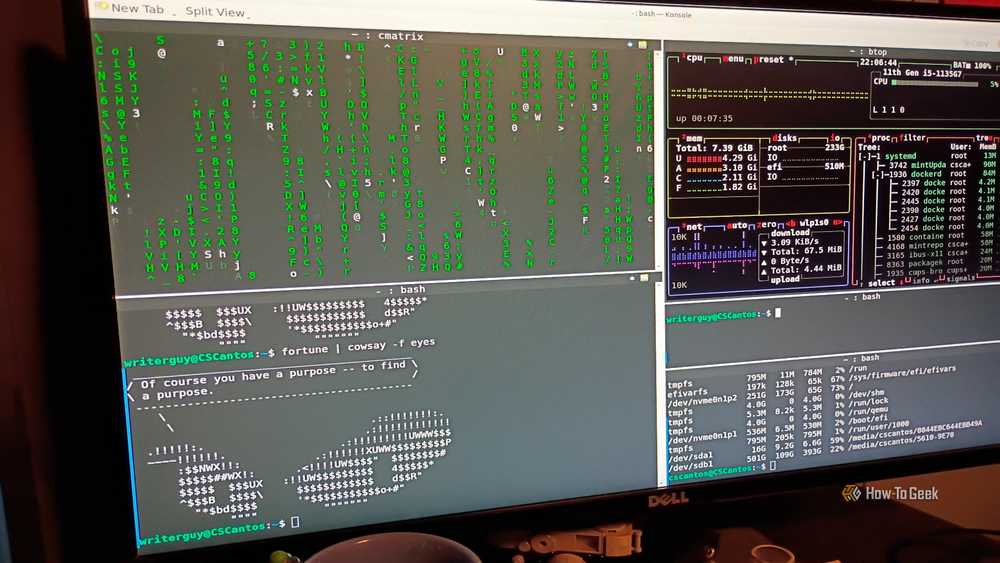Image resolution: width=1000 pixels, height=563 pixels.
Task: Click the scrollbar of the lower-left bash pane
Action: tap(661, 383)
